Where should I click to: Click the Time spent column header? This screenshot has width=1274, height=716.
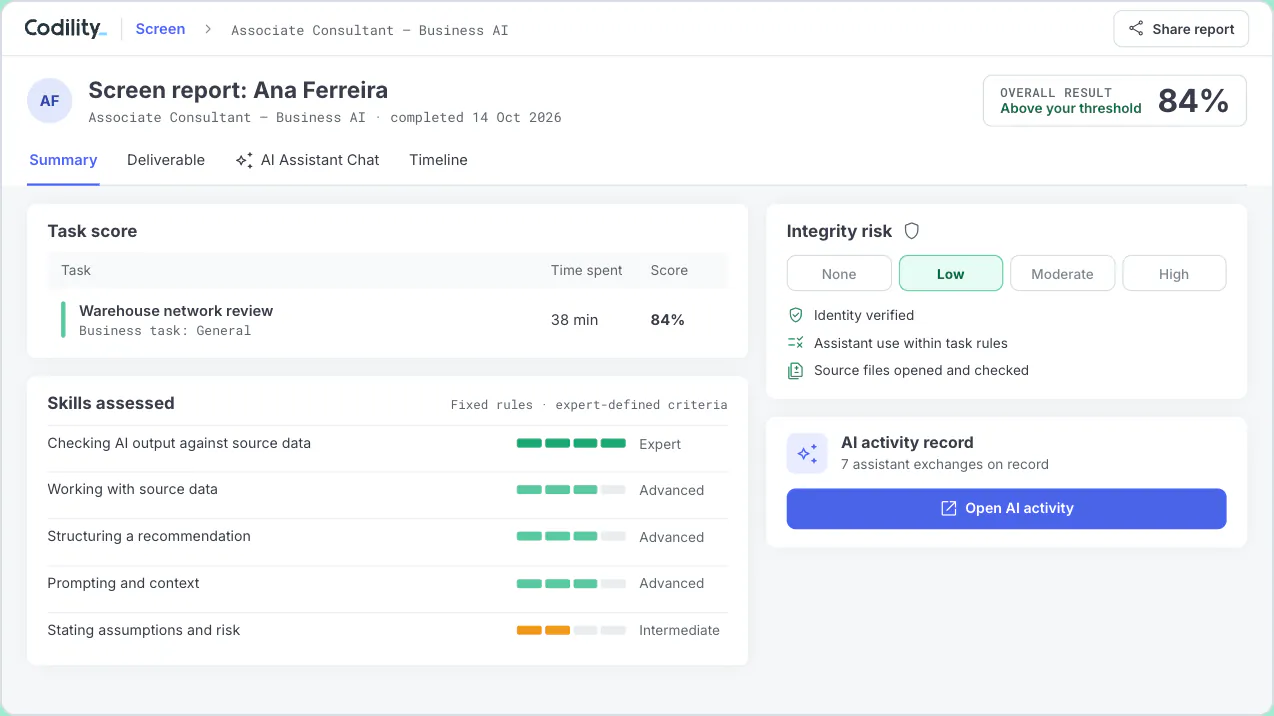(586, 270)
